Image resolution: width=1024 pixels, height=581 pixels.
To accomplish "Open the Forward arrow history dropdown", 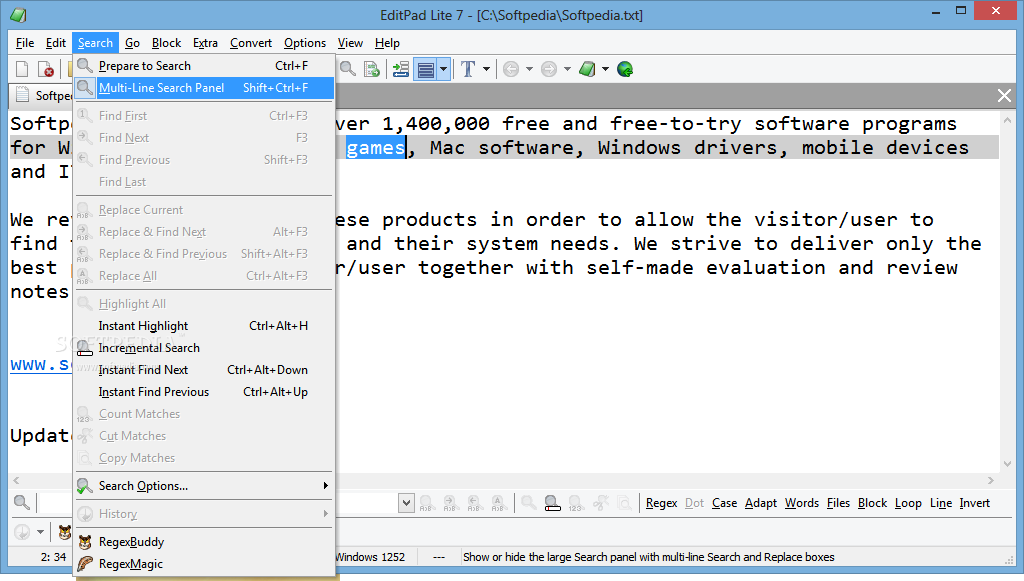I will [x=567, y=69].
